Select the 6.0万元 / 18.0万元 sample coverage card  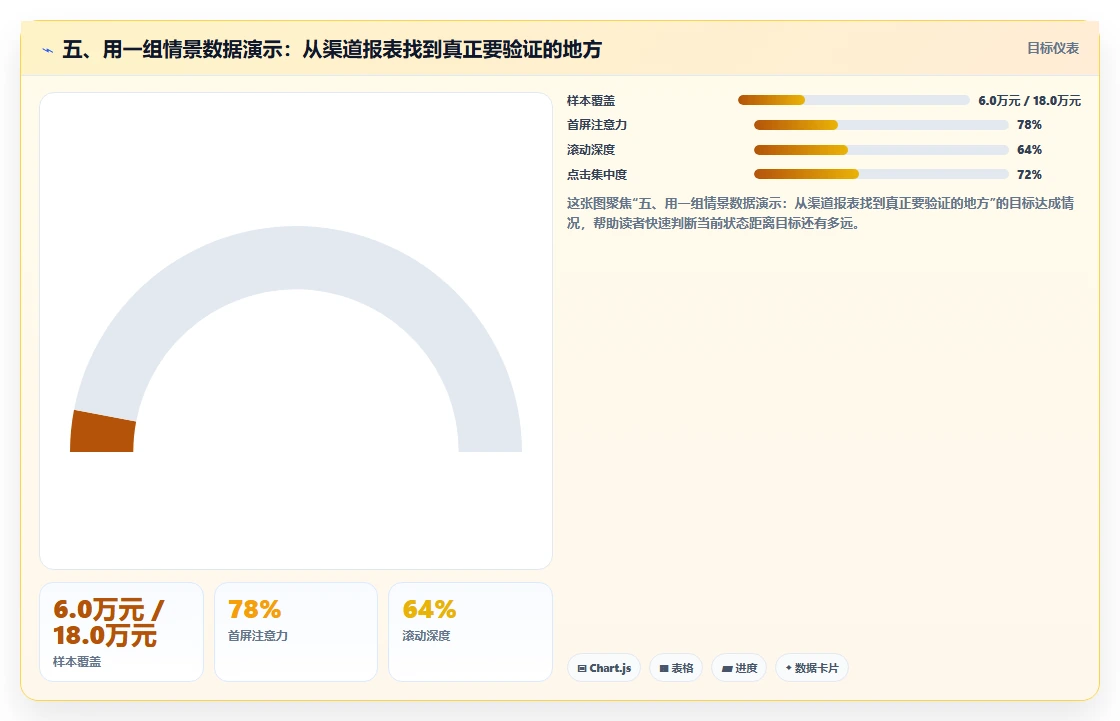pyautogui.click(x=121, y=632)
